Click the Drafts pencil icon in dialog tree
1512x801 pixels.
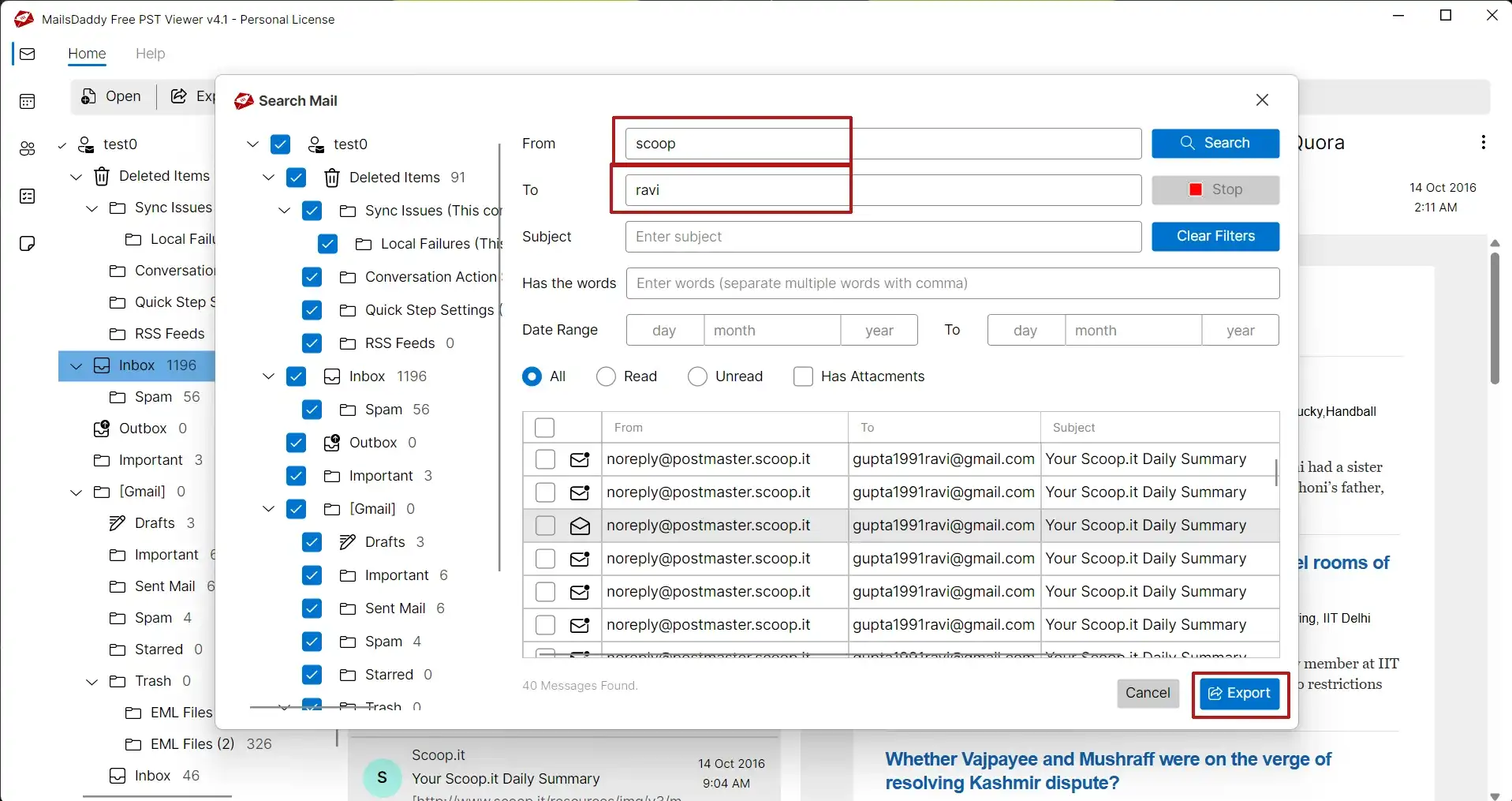click(348, 542)
